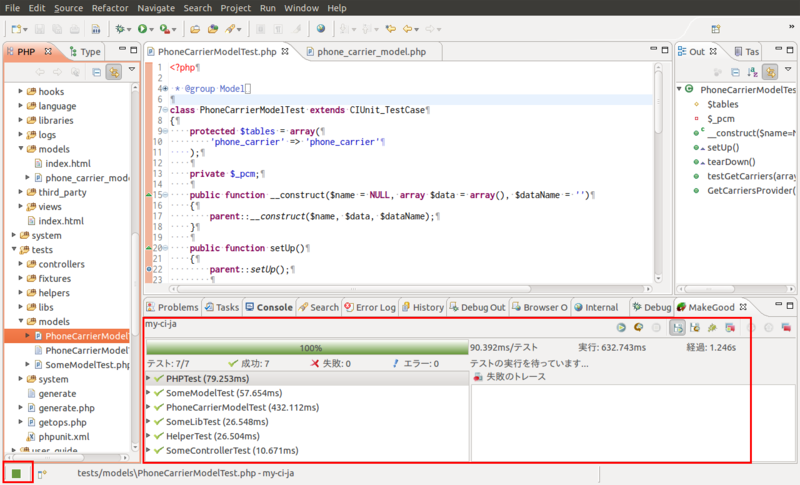Click line 22 breakpoint marker in gutter

[149, 269]
